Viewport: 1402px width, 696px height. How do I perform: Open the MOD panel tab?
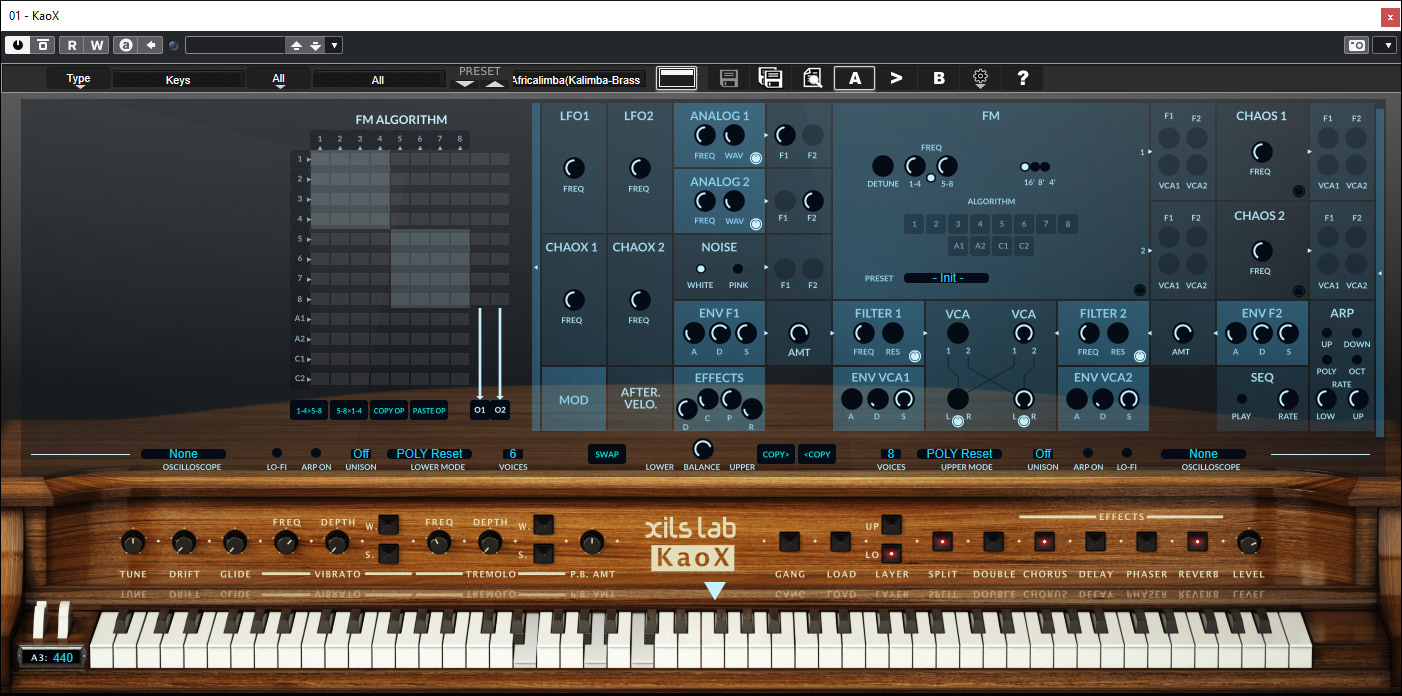[573, 400]
